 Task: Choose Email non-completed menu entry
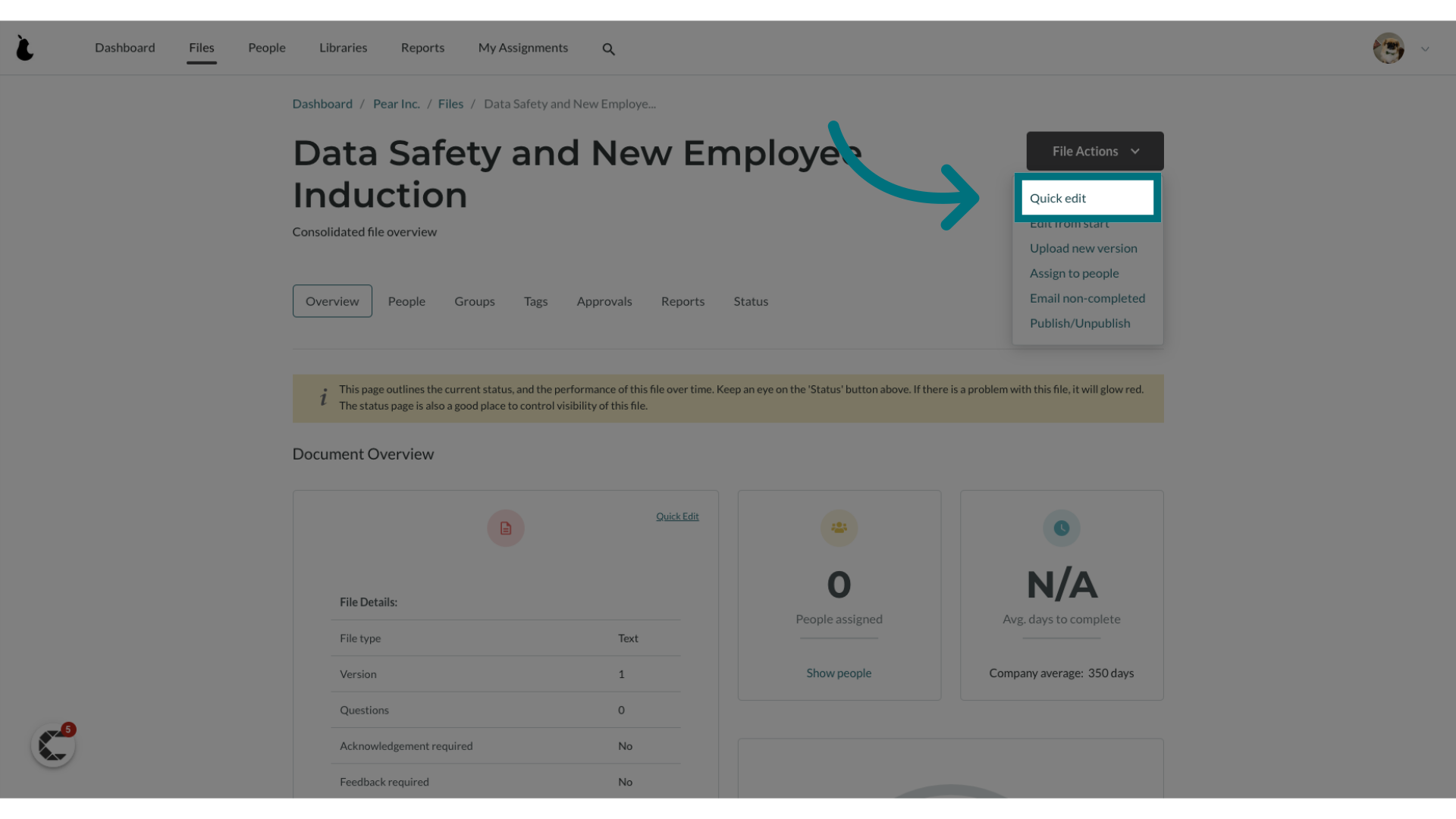(1087, 298)
